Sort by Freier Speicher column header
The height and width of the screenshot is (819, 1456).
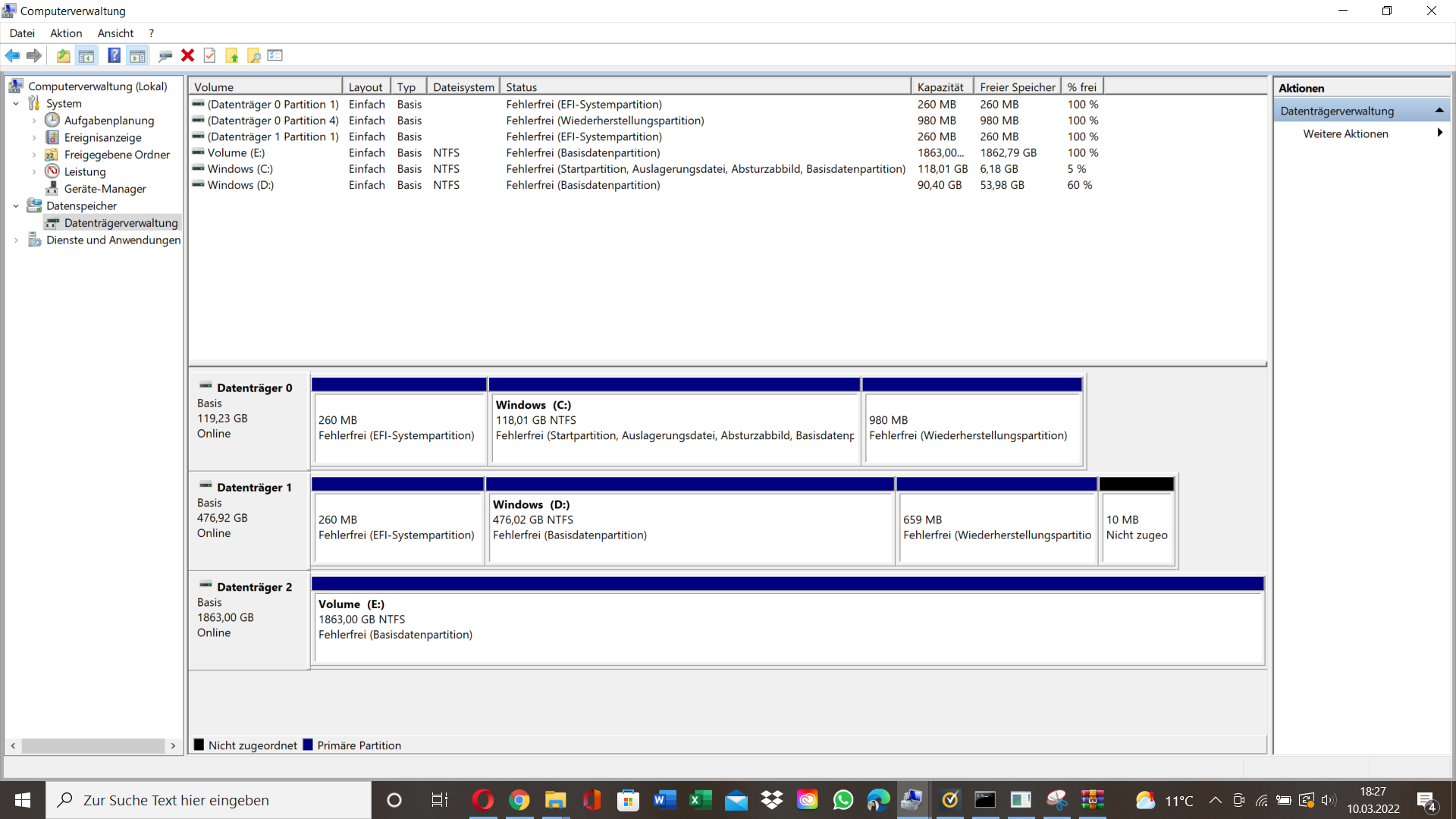pyautogui.click(x=1017, y=87)
